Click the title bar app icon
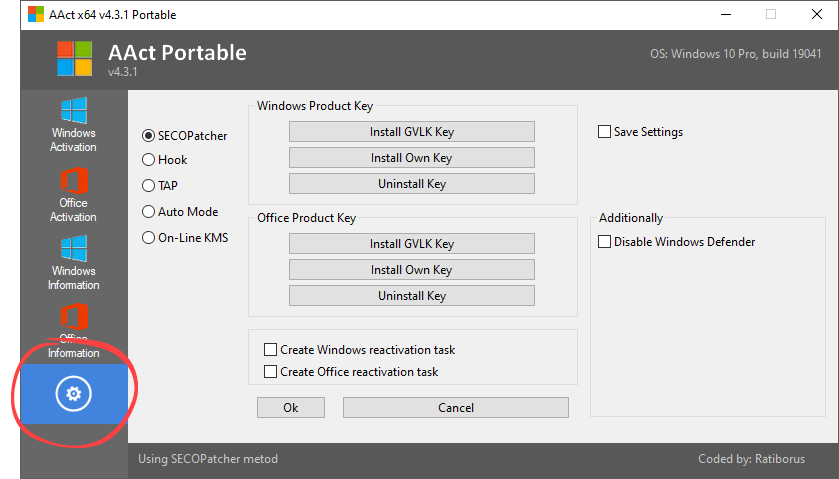This screenshot has width=839, height=479. pos(36,14)
